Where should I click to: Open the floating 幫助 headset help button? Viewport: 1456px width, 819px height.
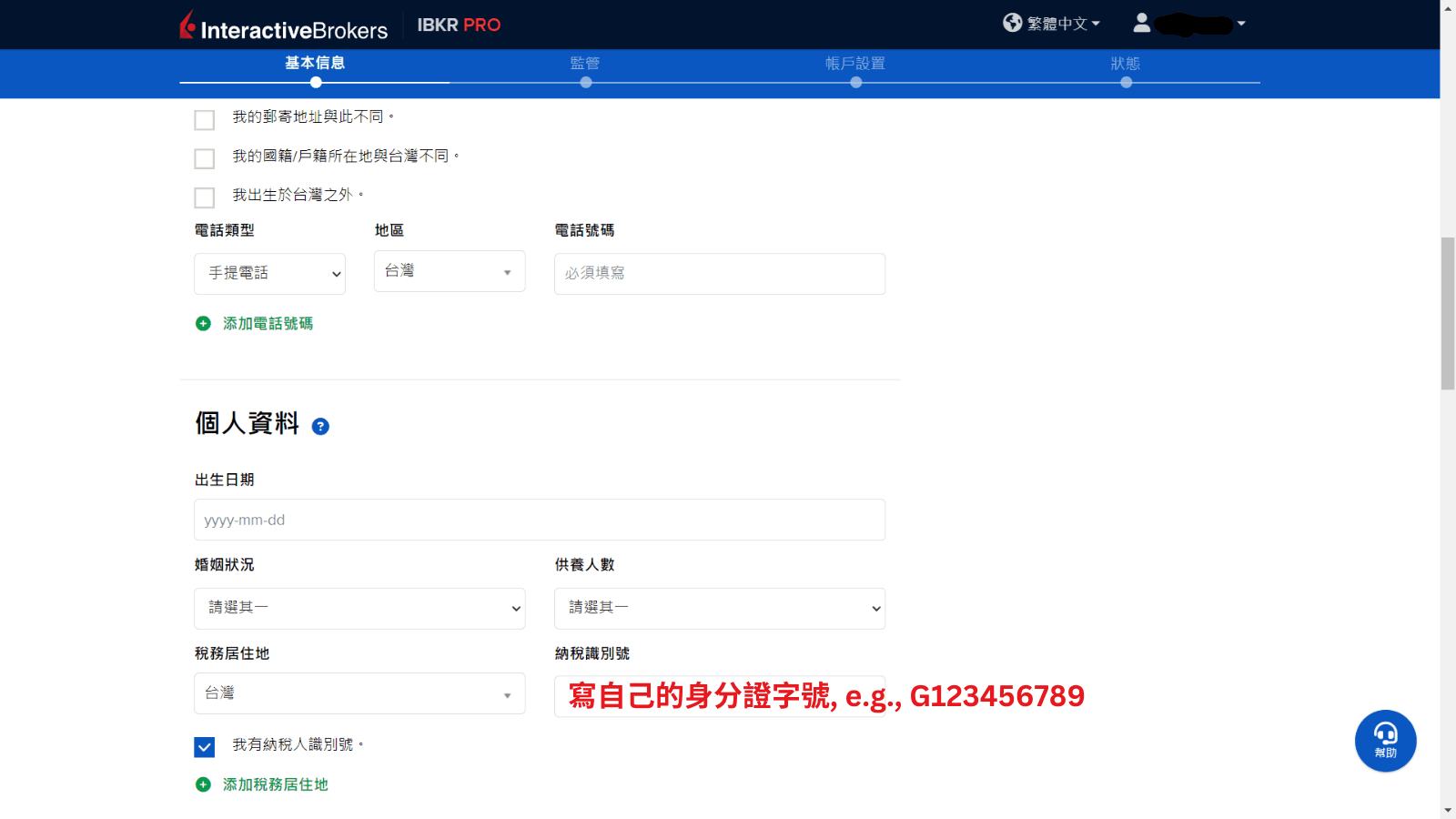click(x=1384, y=741)
